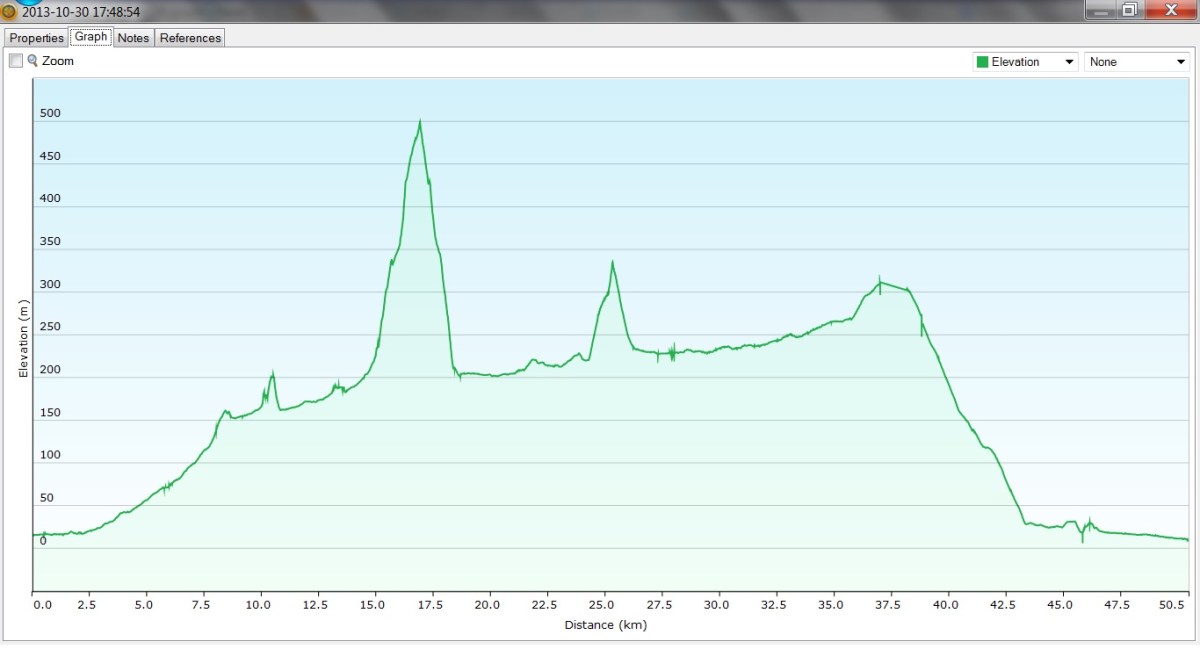This screenshot has width=1200, height=671.
Task: Click the 40.0 tick on the distance axis
Action: 946,604
